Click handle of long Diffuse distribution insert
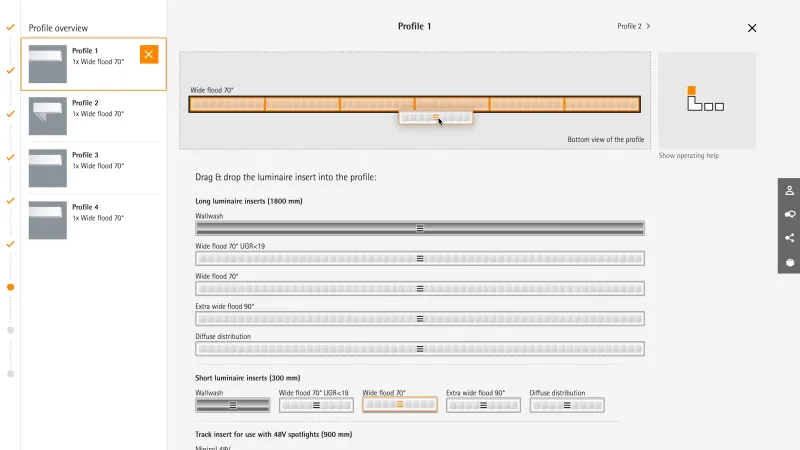This screenshot has height=450, width=800. [x=420, y=349]
